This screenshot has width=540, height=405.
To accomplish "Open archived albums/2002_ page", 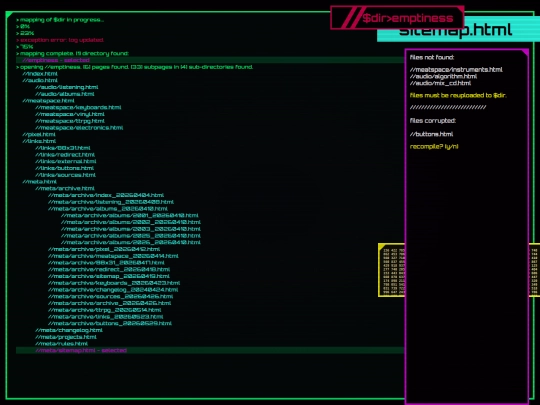I will click(x=131, y=222).
